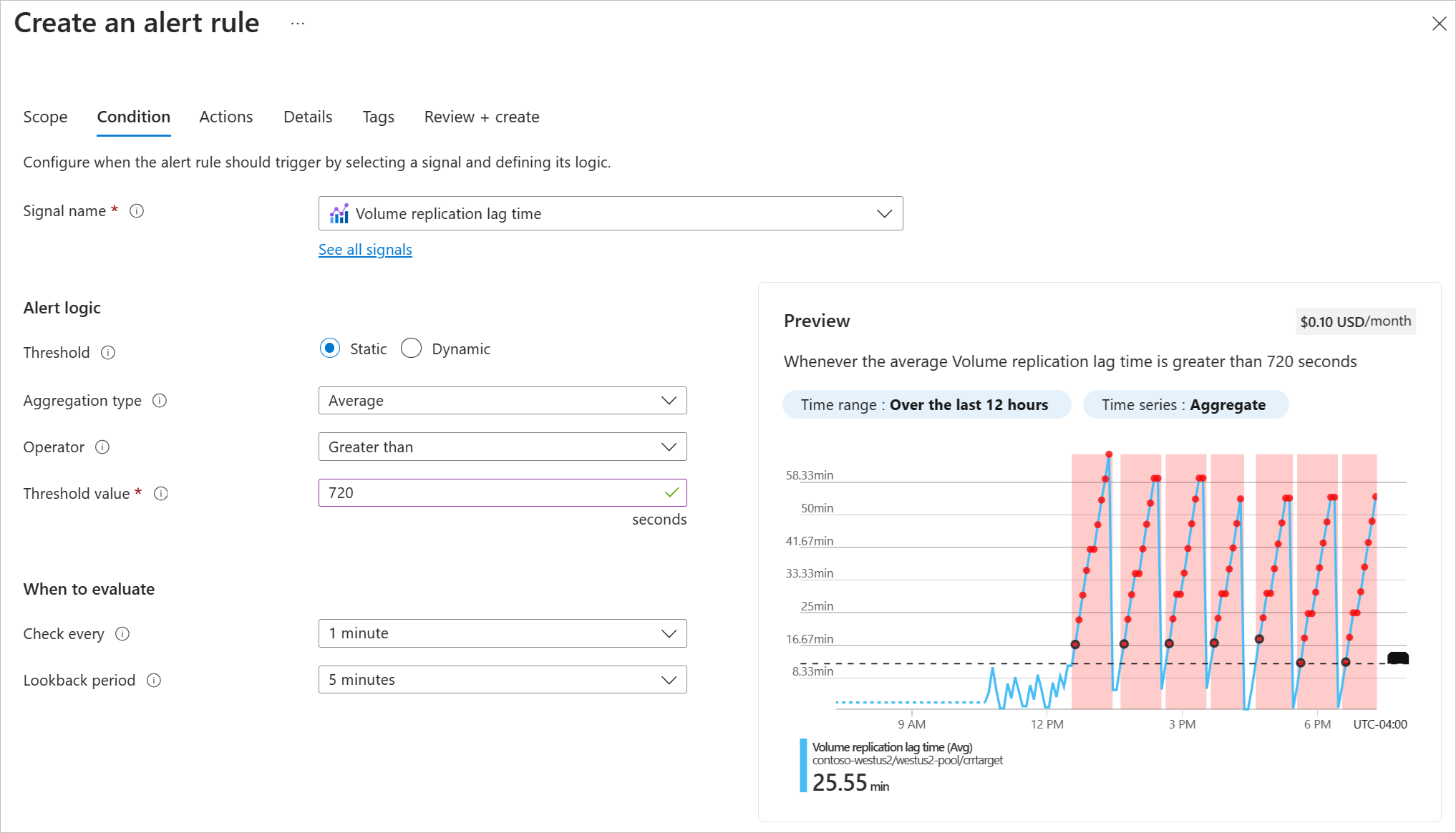
Task: Click the Time range 12 hours pill
Action: tap(926, 405)
